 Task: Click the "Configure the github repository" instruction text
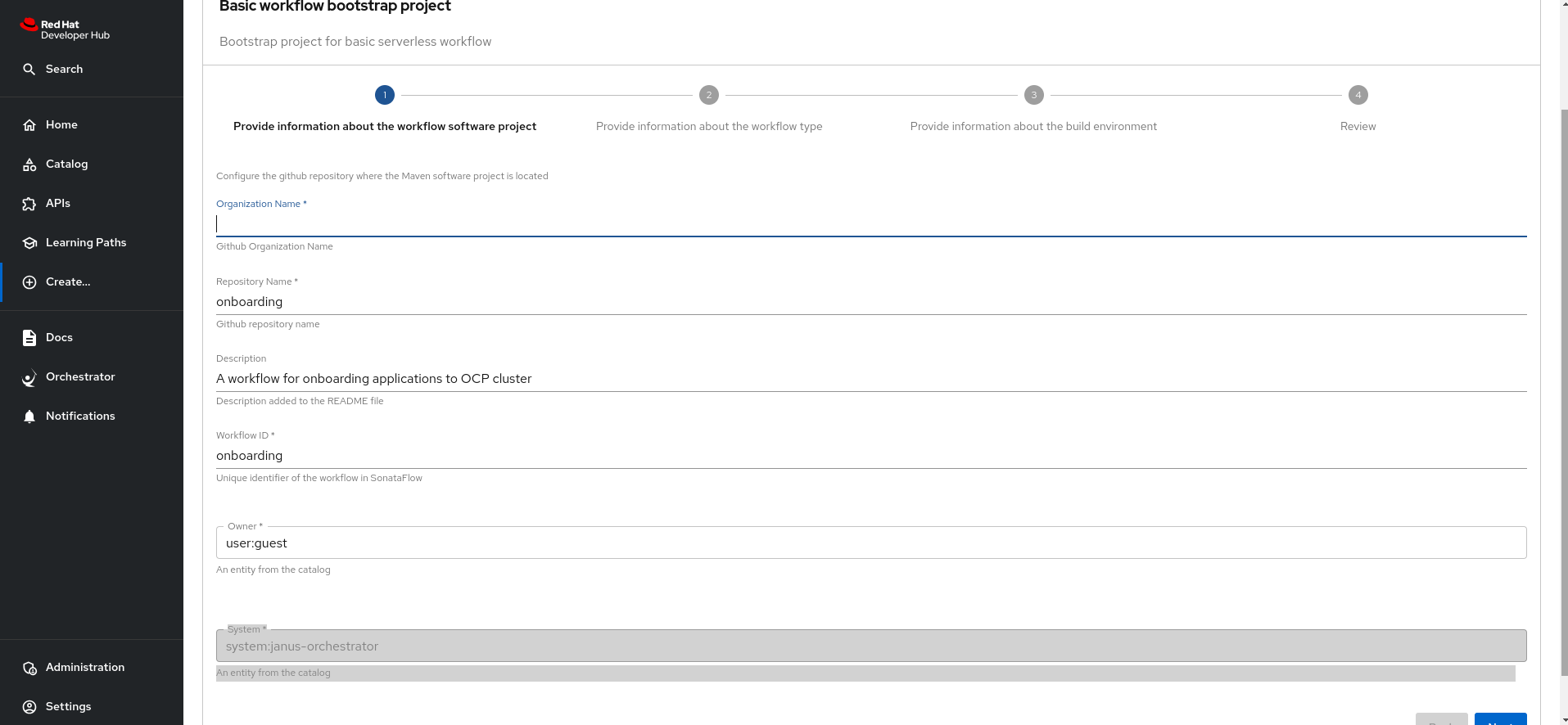(382, 176)
